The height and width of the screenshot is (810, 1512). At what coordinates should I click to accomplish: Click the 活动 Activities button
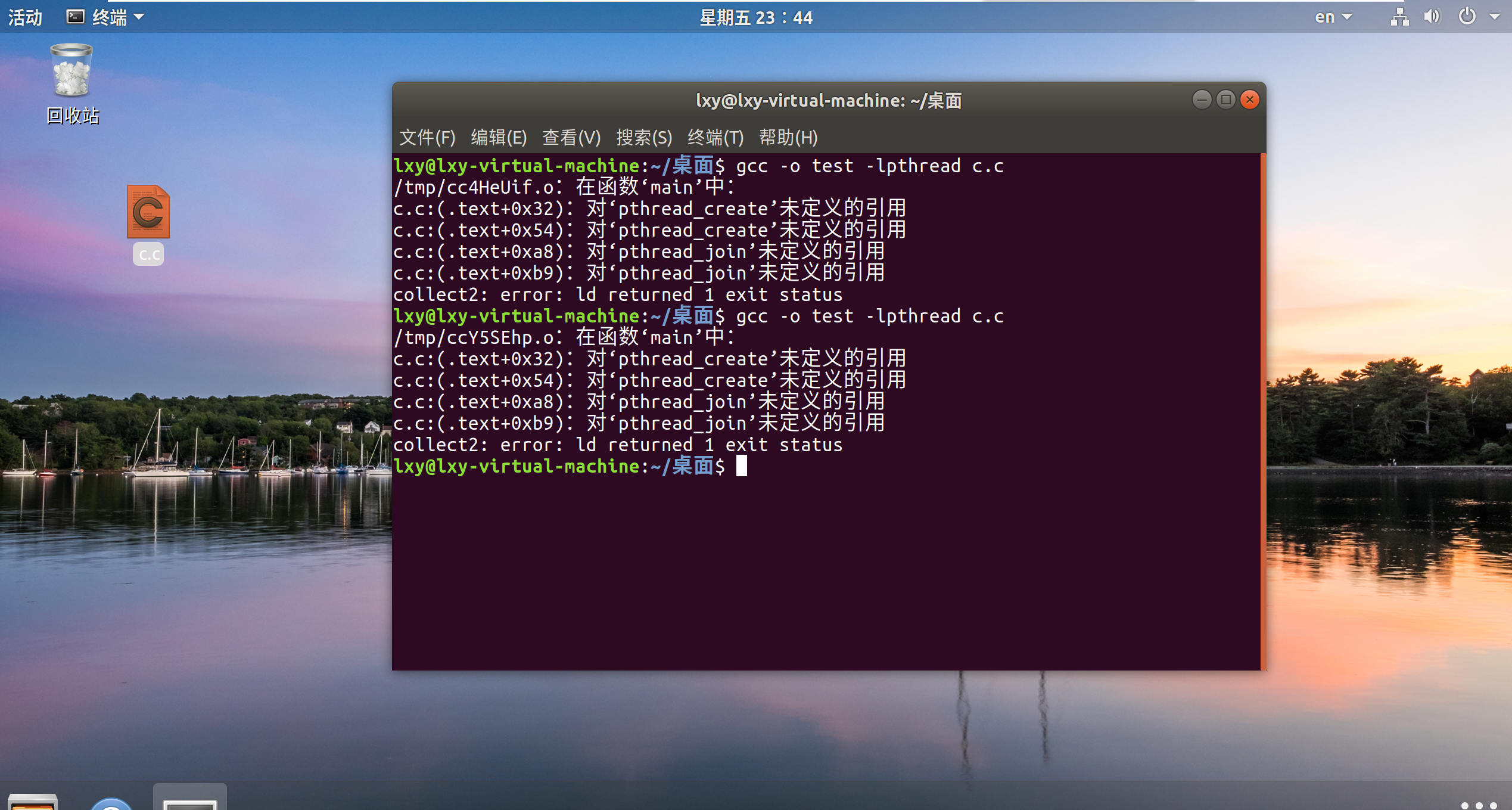[x=25, y=17]
